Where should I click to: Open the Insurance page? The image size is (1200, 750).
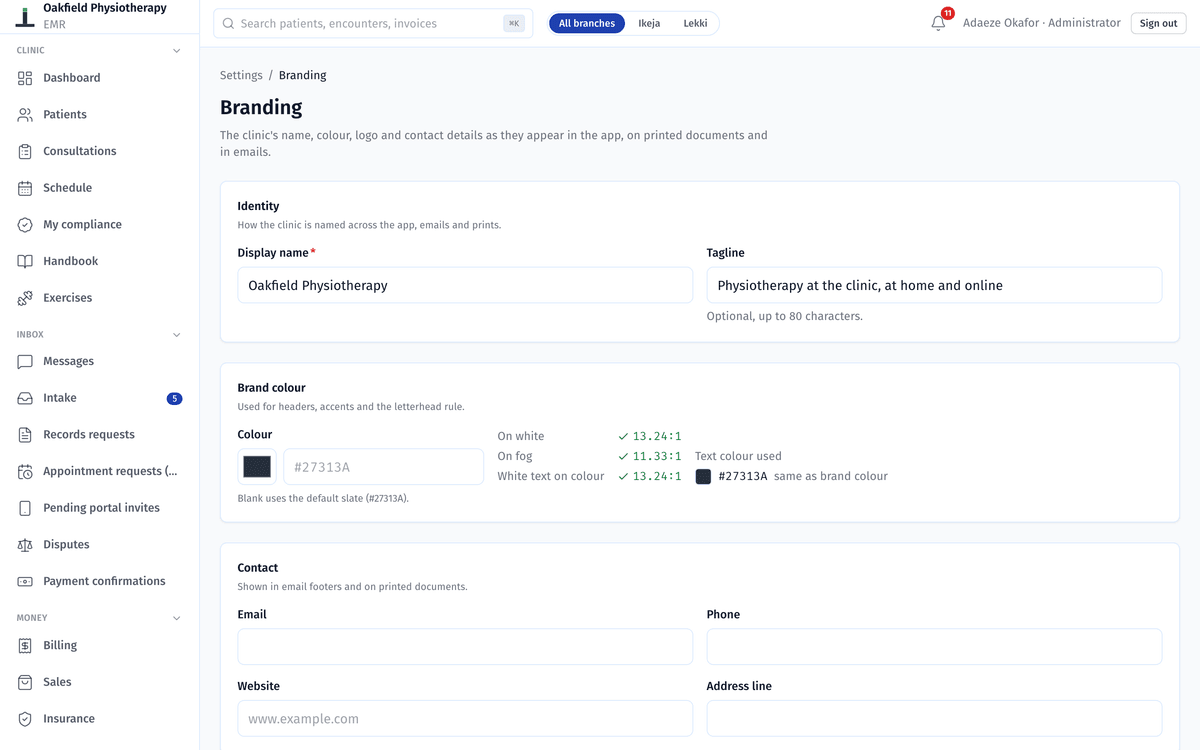pos(100,719)
